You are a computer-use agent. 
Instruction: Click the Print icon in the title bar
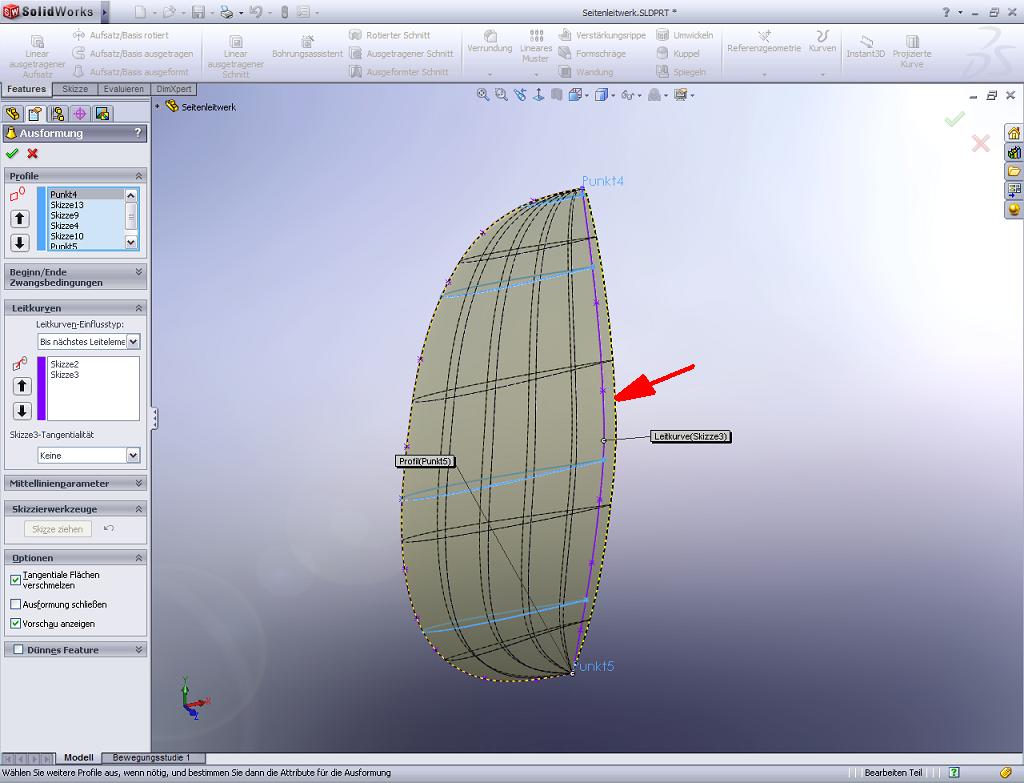point(226,12)
